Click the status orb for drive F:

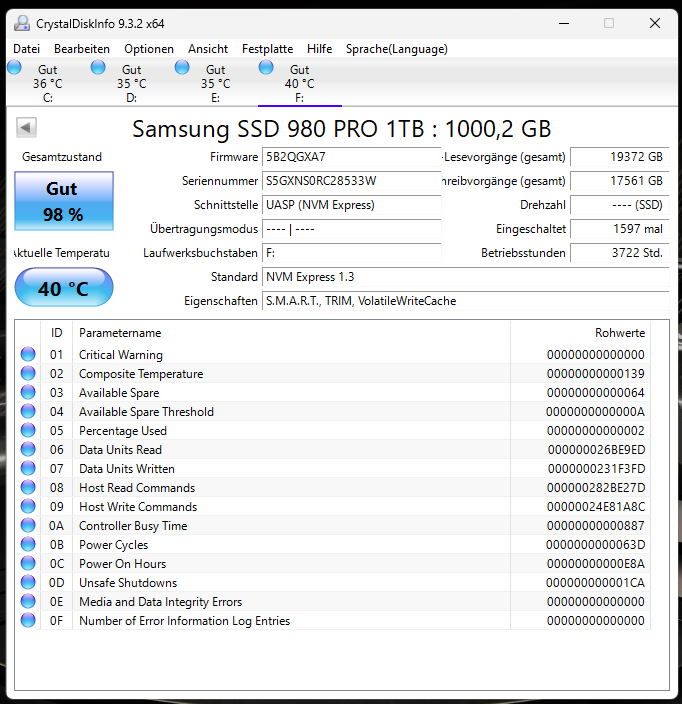[x=266, y=67]
